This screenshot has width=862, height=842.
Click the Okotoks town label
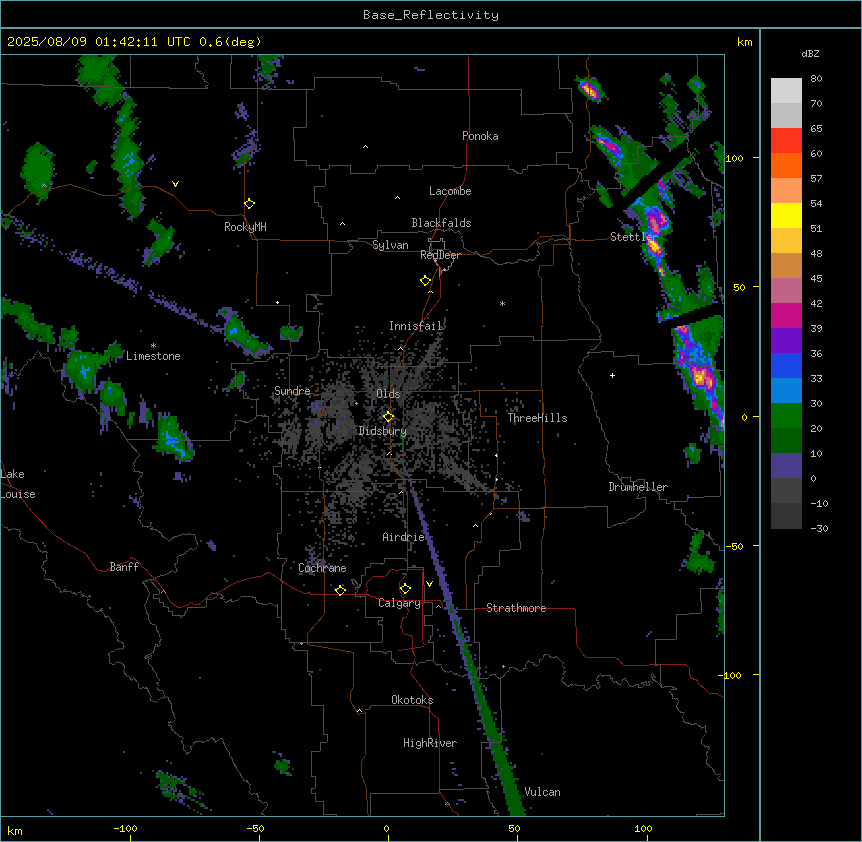[412, 700]
